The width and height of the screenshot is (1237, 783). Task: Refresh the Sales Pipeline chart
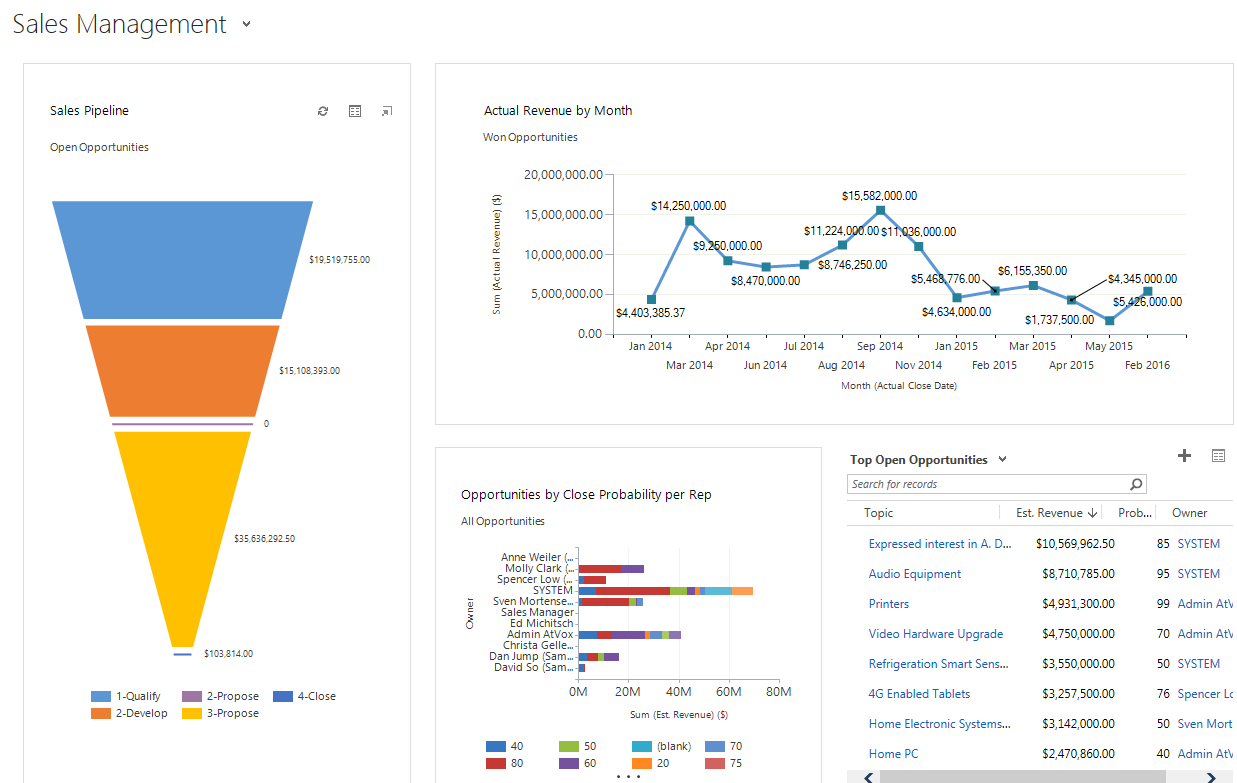[x=322, y=111]
